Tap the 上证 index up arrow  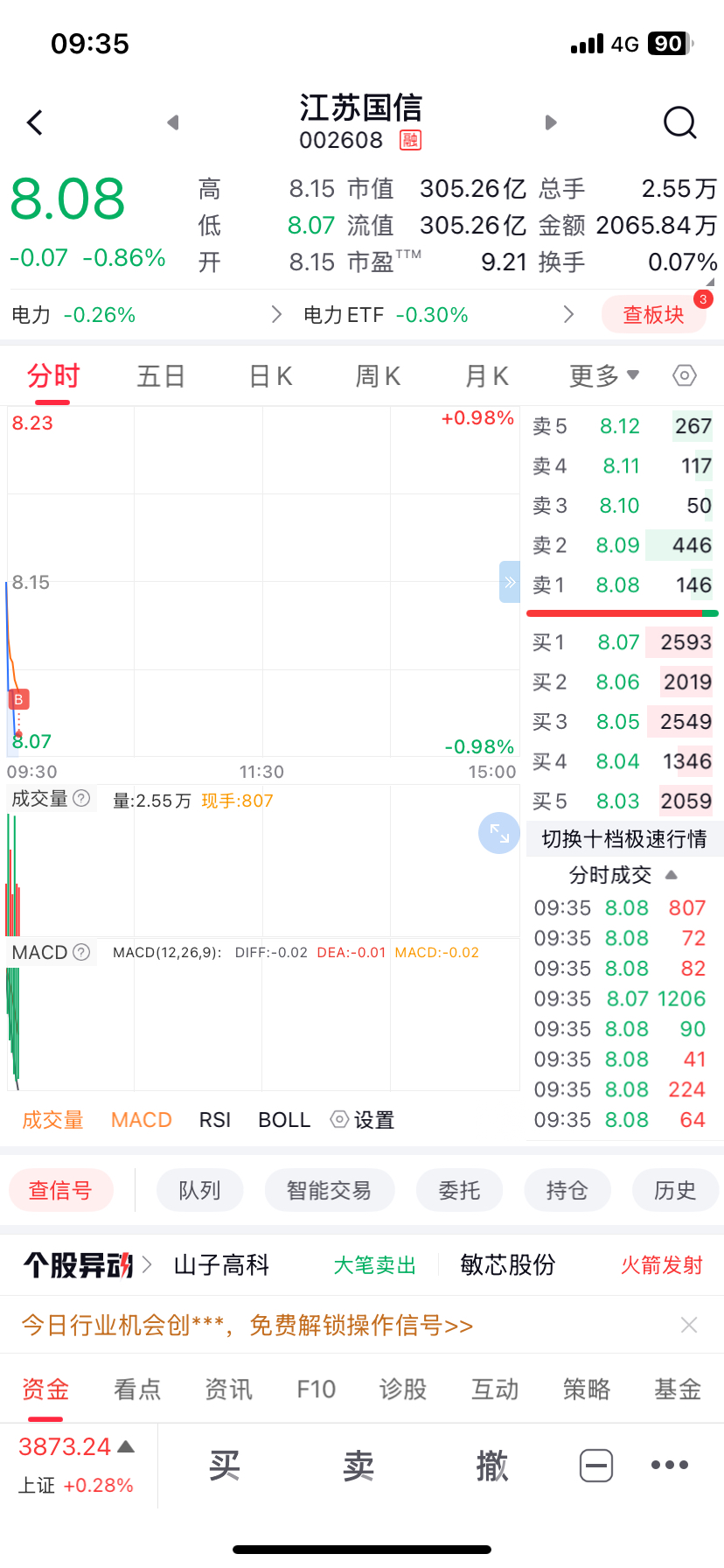coord(126,1446)
